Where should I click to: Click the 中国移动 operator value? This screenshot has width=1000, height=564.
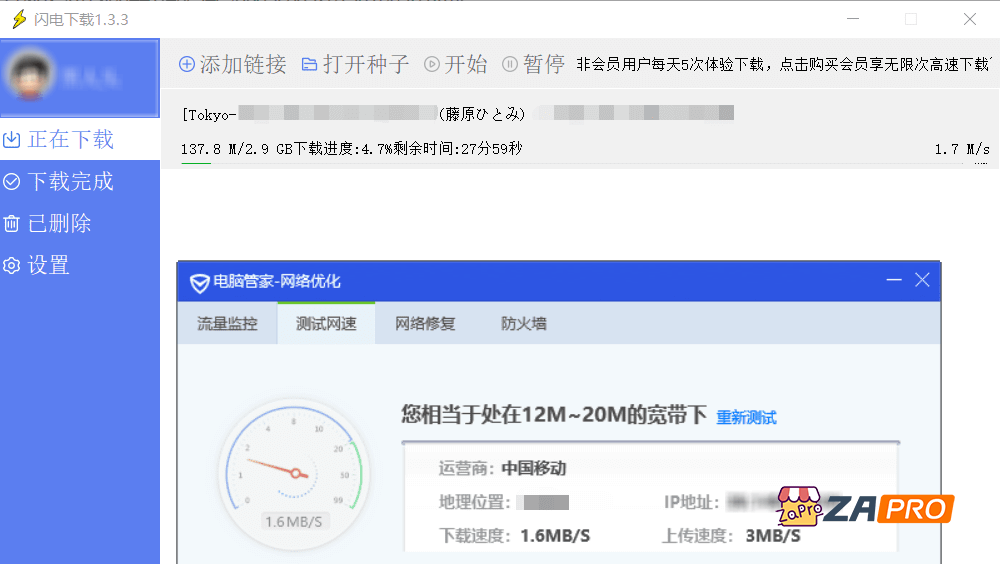pos(534,468)
